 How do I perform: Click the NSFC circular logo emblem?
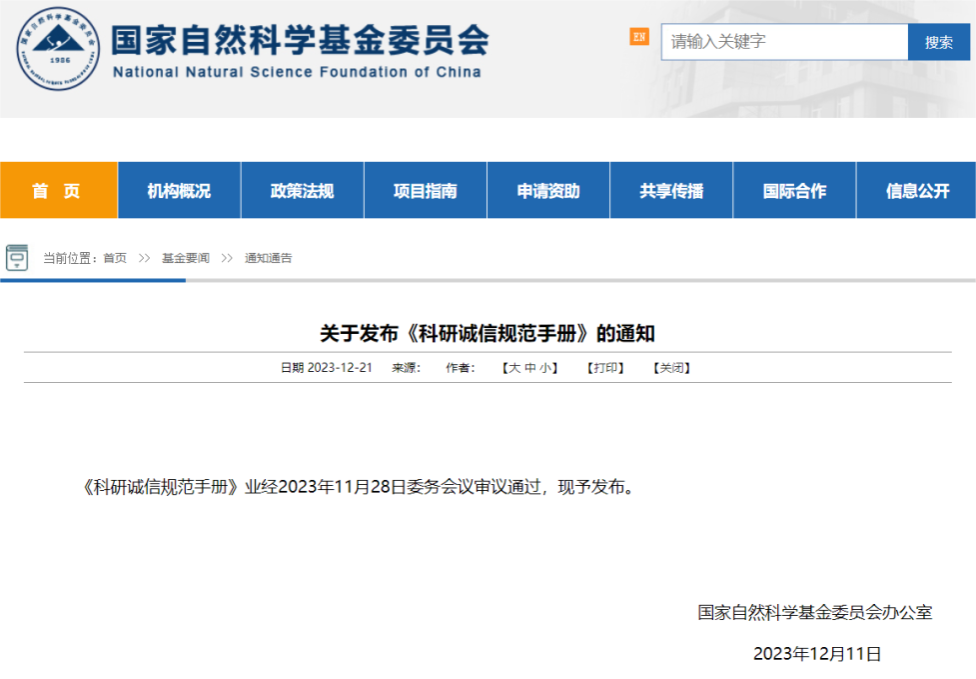click(x=58, y=49)
